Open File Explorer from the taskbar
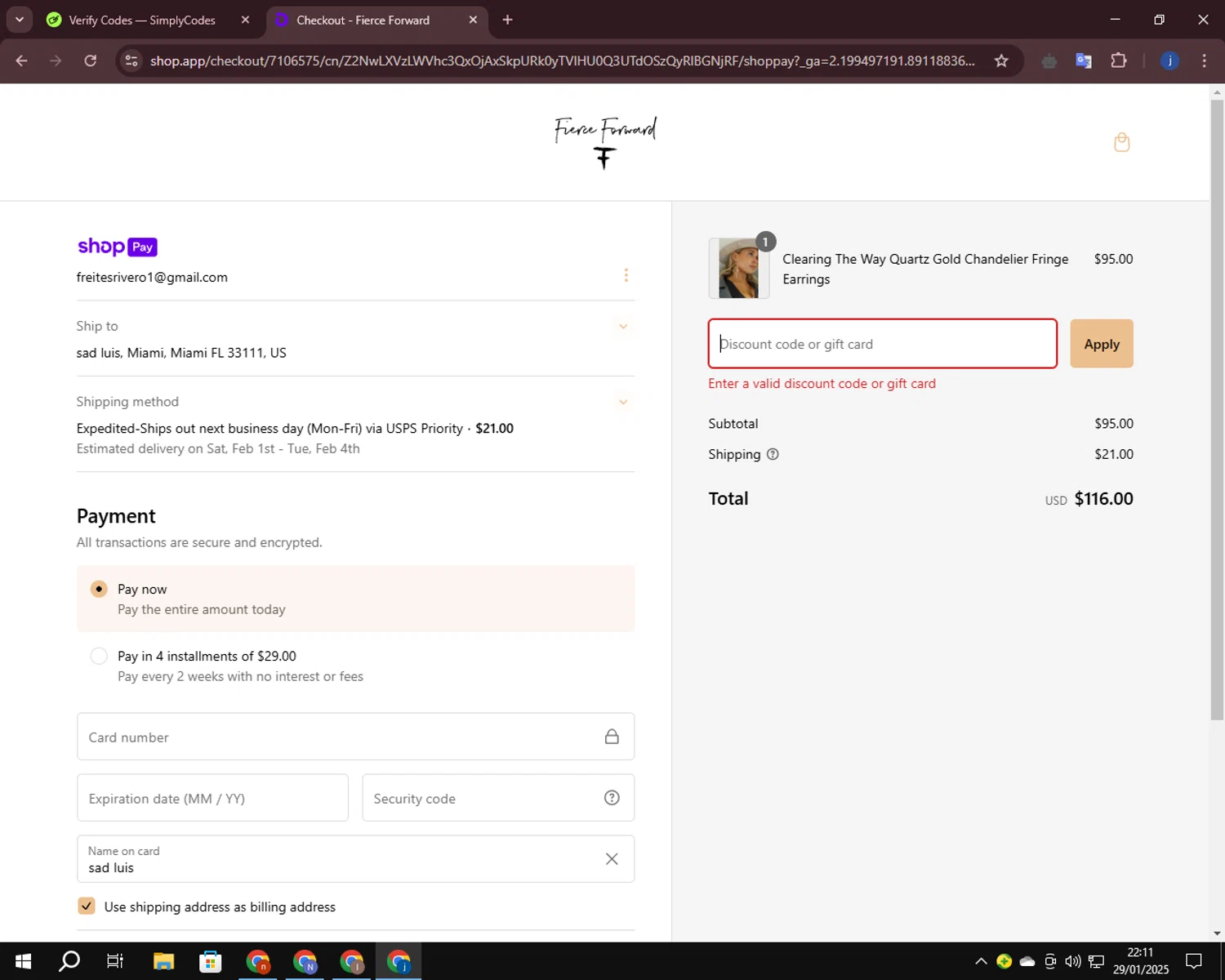 tap(163, 961)
